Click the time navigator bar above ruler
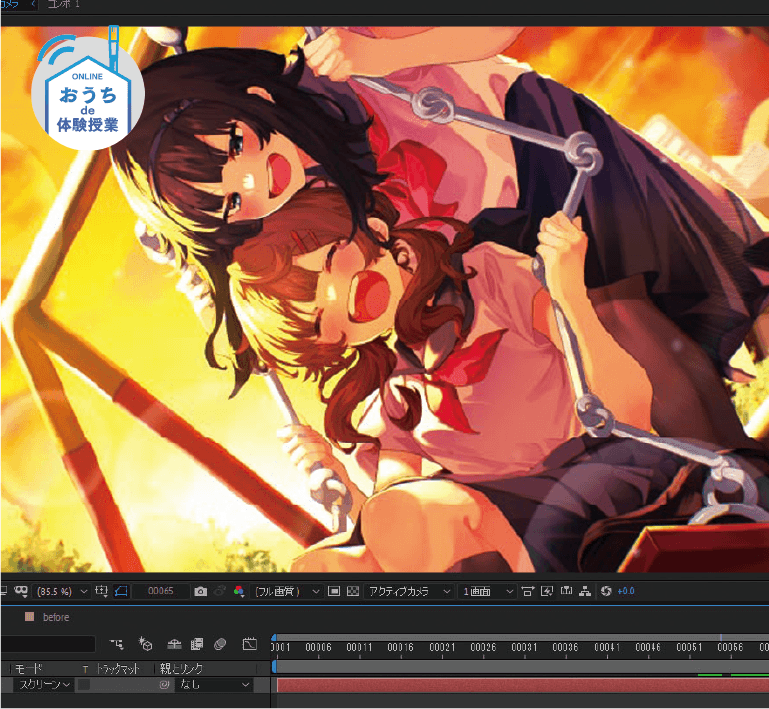This screenshot has height=709, width=769. pyautogui.click(x=521, y=637)
